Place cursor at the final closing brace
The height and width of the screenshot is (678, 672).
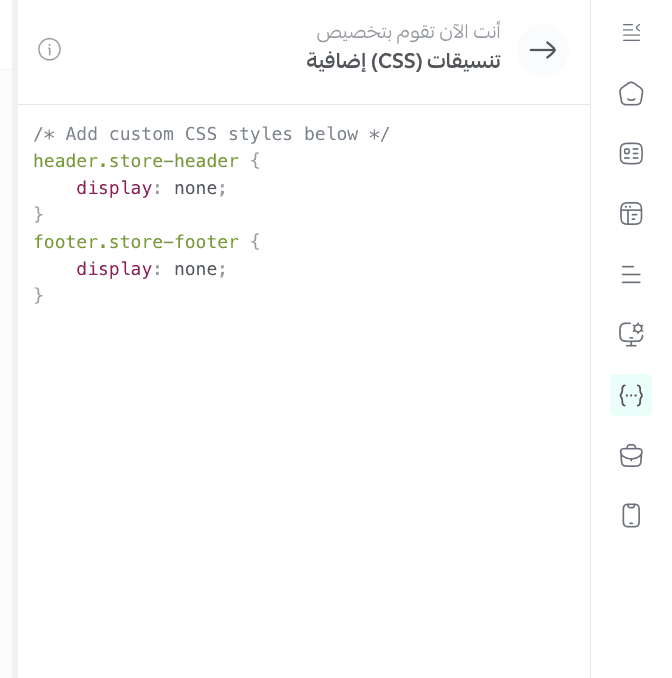[39, 296]
